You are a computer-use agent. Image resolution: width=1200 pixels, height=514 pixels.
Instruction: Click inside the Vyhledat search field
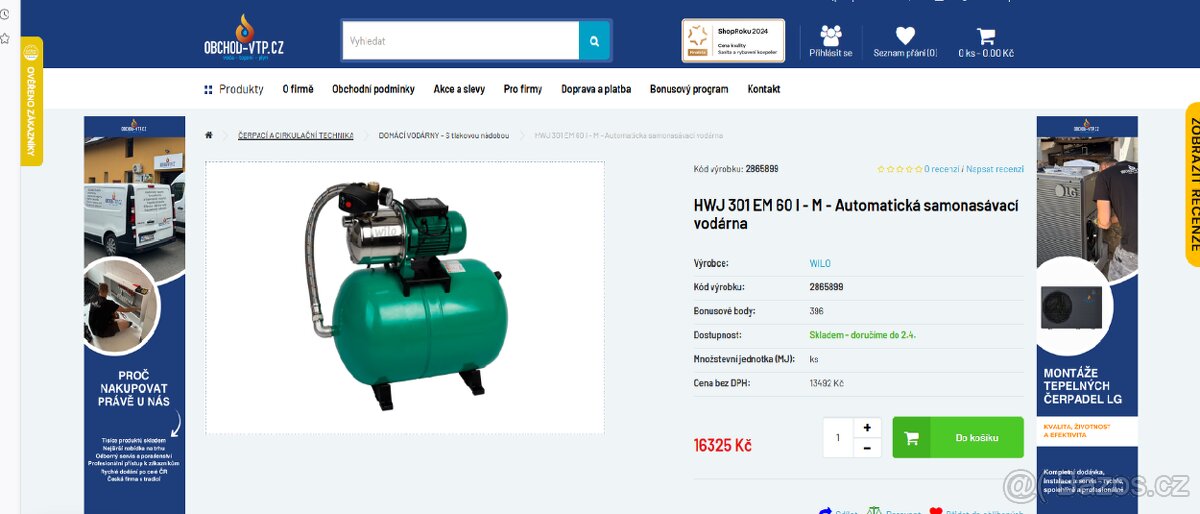(x=461, y=41)
